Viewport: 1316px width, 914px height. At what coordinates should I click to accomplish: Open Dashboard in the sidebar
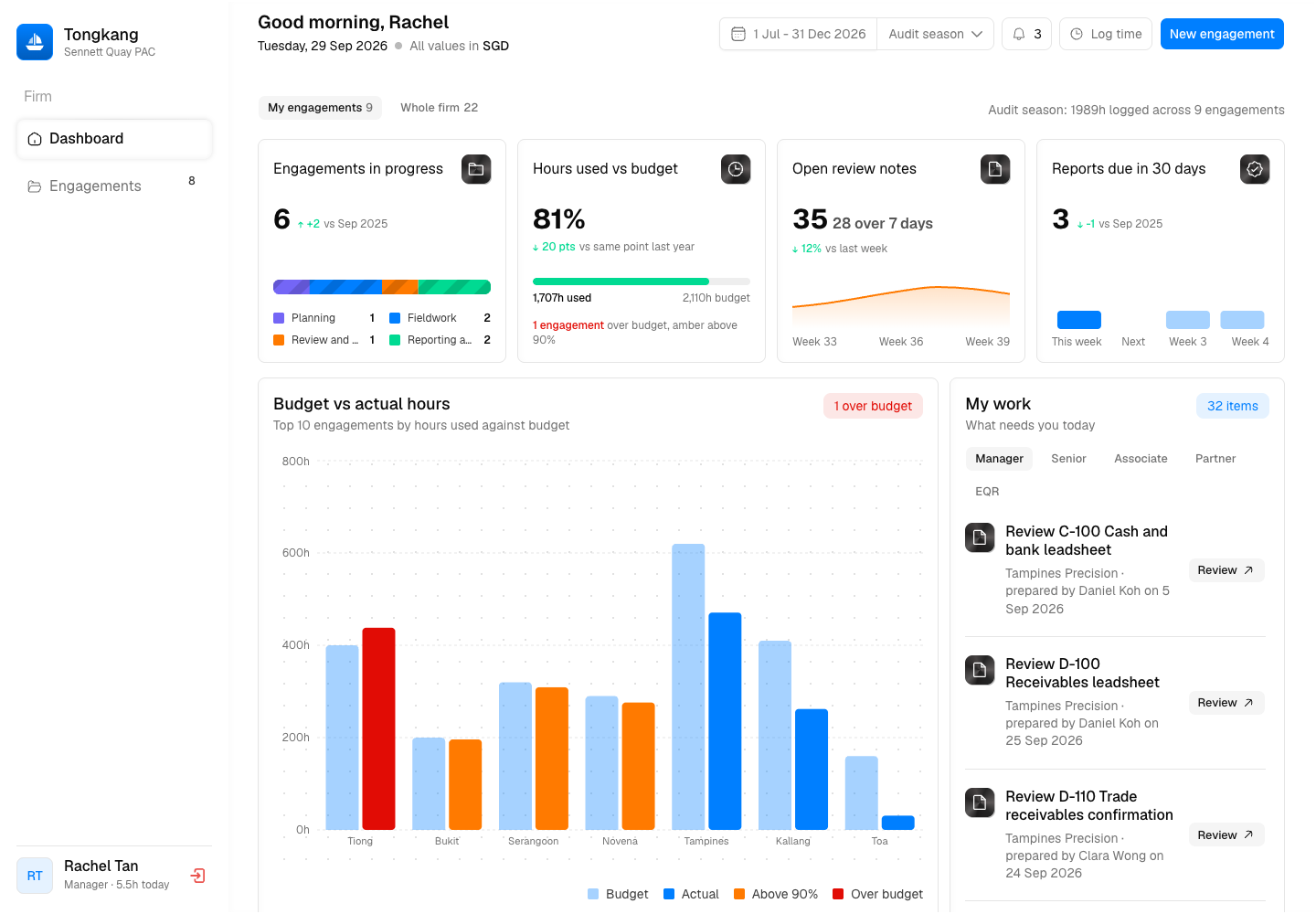coord(114,139)
